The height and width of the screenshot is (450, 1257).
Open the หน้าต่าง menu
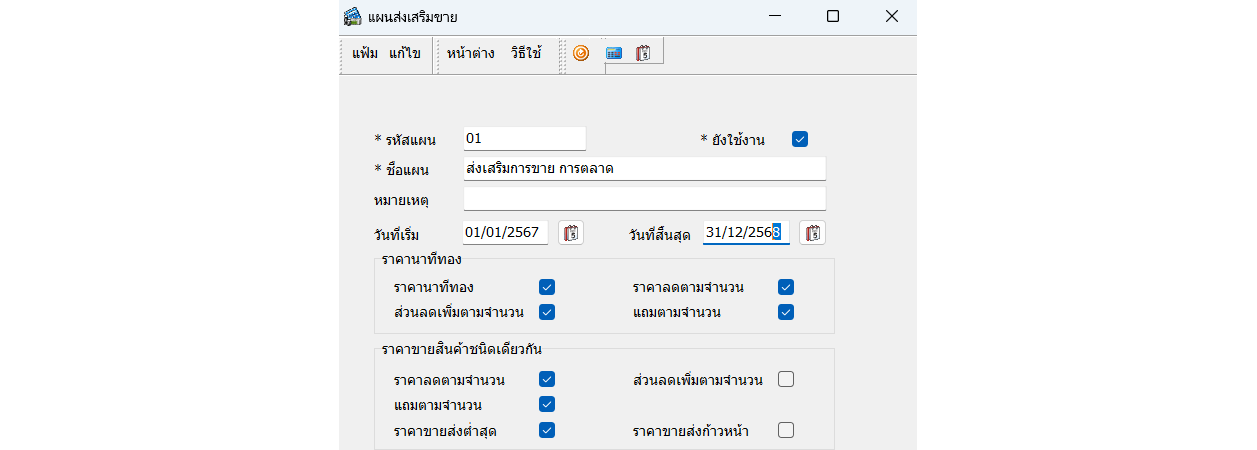(x=471, y=53)
